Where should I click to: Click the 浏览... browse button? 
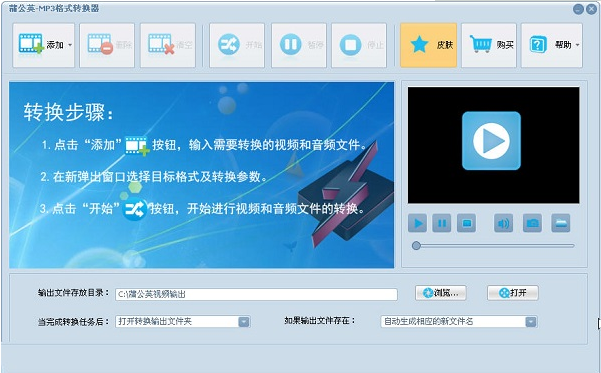441,293
